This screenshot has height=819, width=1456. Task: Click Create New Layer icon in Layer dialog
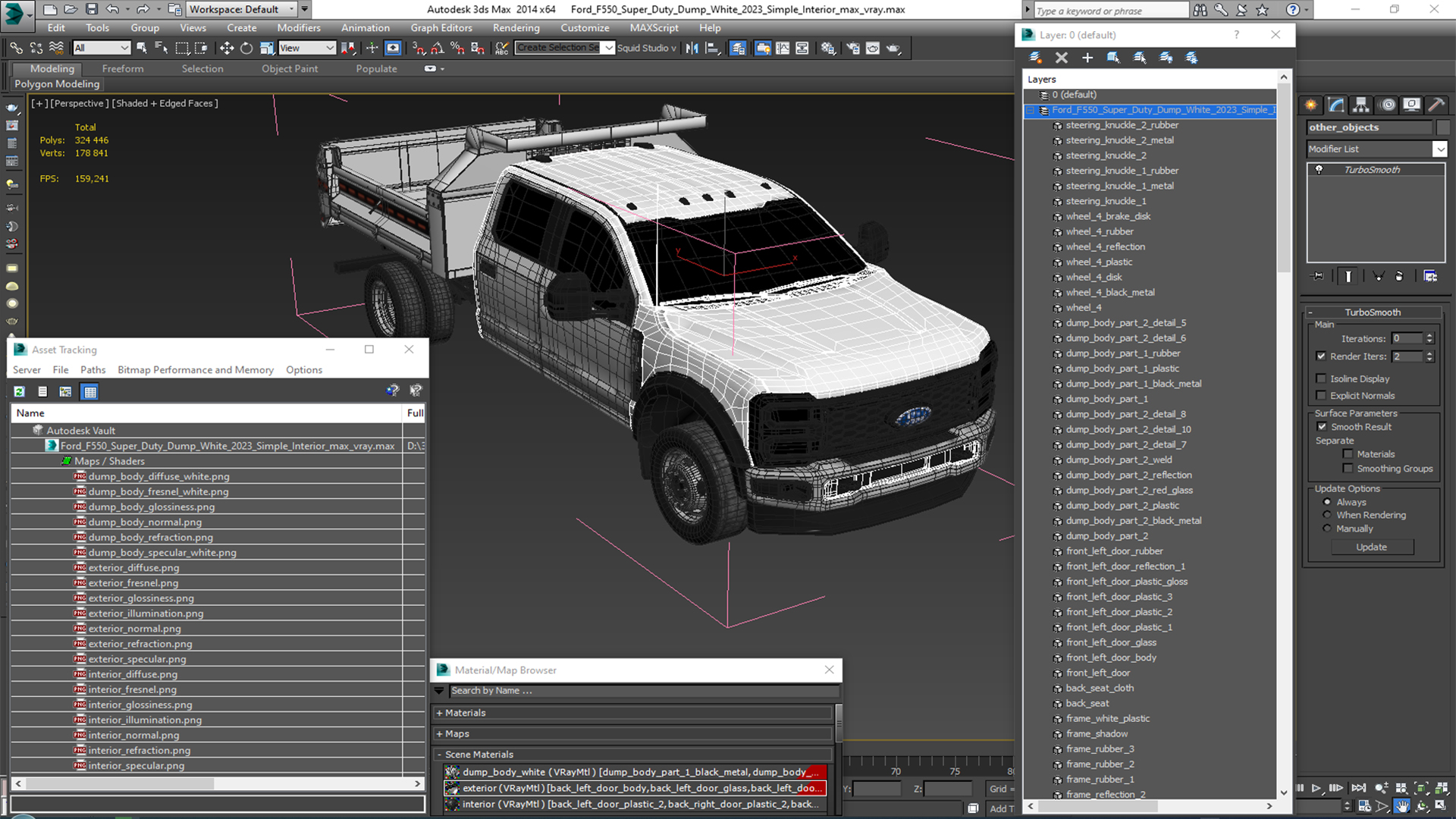[x=1035, y=58]
